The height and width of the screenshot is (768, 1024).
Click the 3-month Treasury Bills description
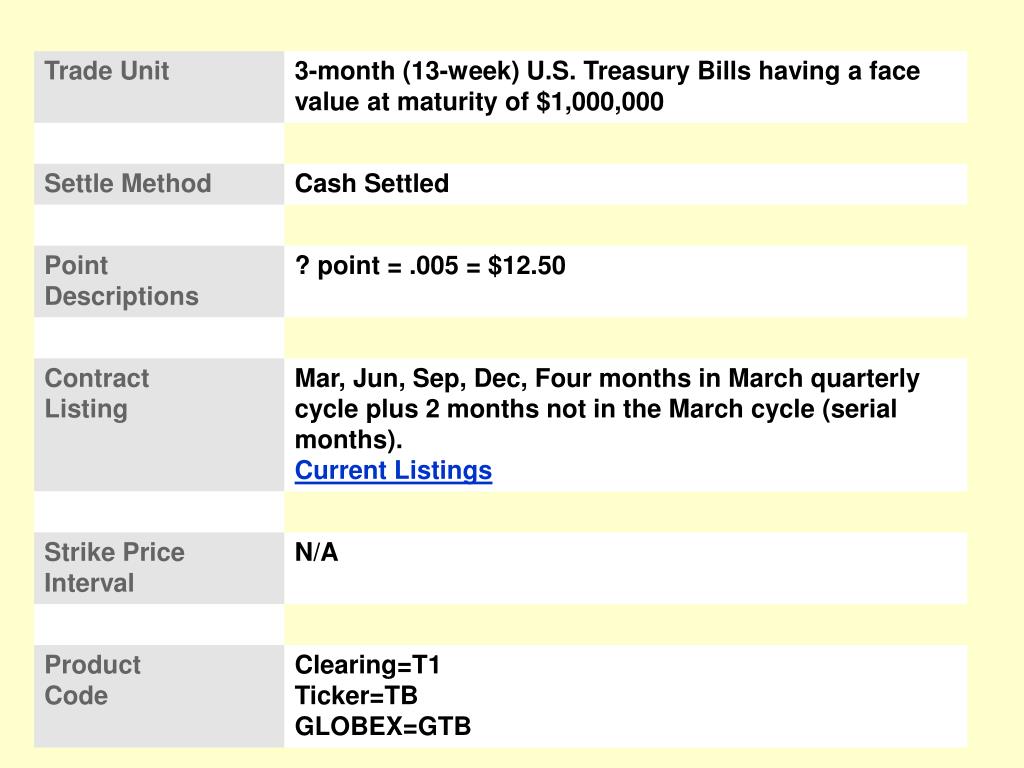click(607, 86)
